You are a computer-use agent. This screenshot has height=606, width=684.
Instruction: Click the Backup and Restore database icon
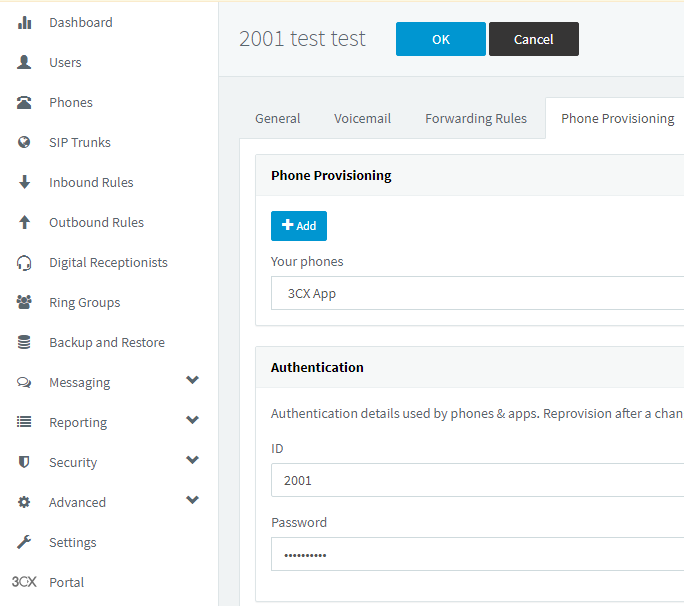24,342
